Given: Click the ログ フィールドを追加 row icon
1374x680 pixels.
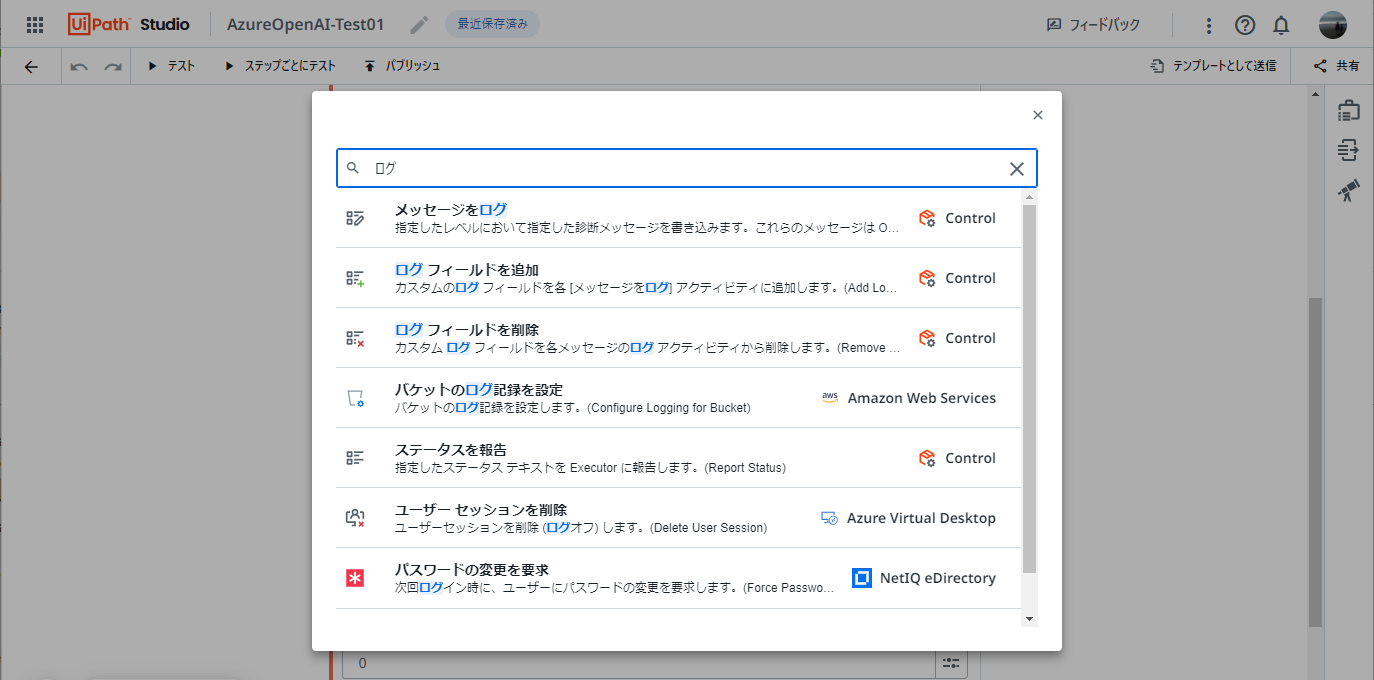Looking at the screenshot, I should click(x=355, y=278).
